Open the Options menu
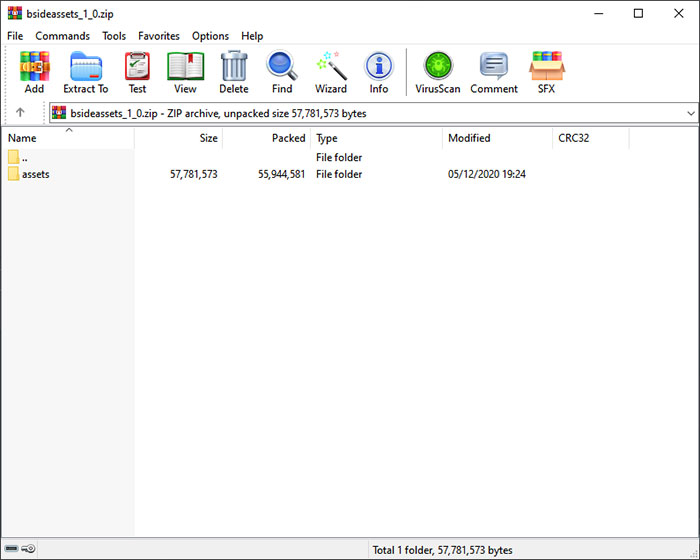This screenshot has width=700, height=560. pyautogui.click(x=210, y=36)
